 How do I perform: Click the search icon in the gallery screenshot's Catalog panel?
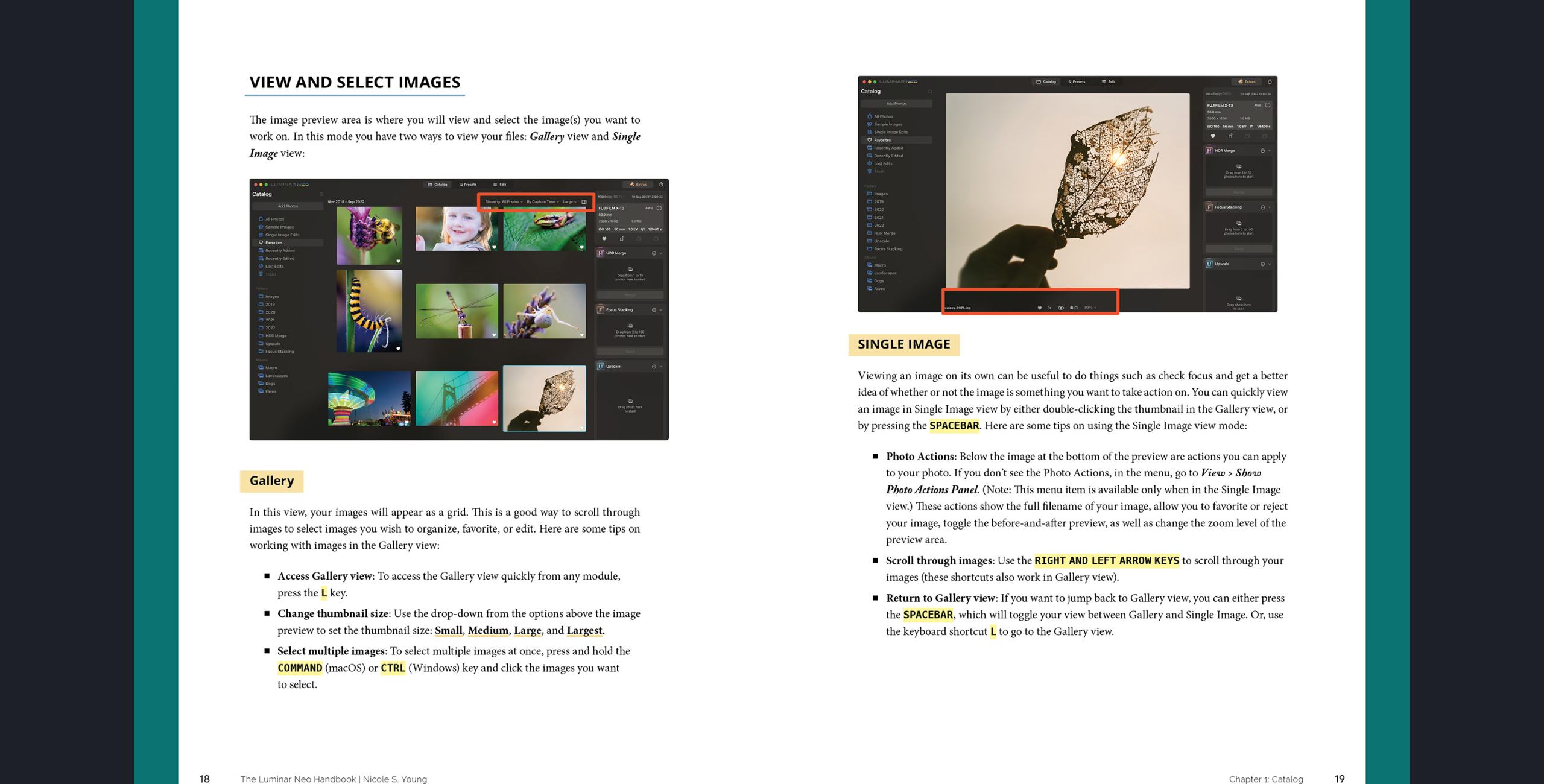321,194
